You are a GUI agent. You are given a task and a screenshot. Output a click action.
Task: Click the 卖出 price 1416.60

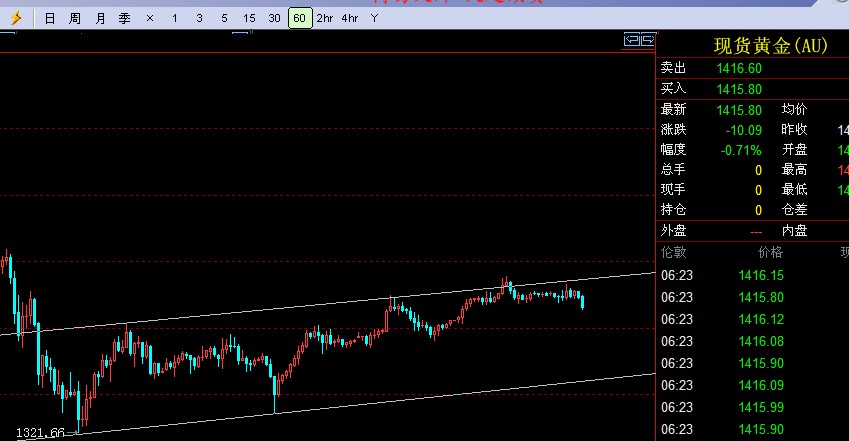click(739, 68)
